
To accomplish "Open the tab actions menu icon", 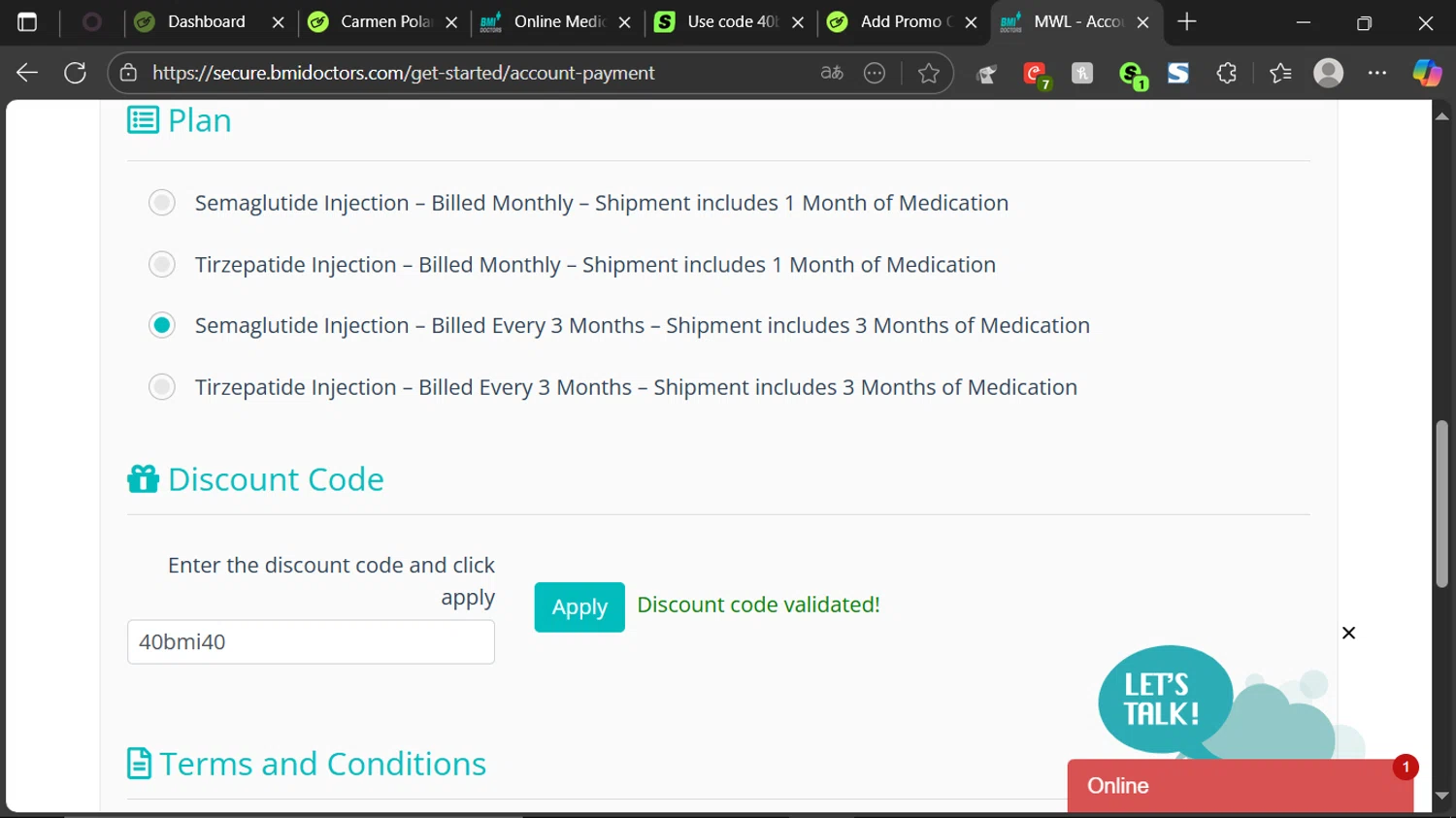I will pos(27,21).
